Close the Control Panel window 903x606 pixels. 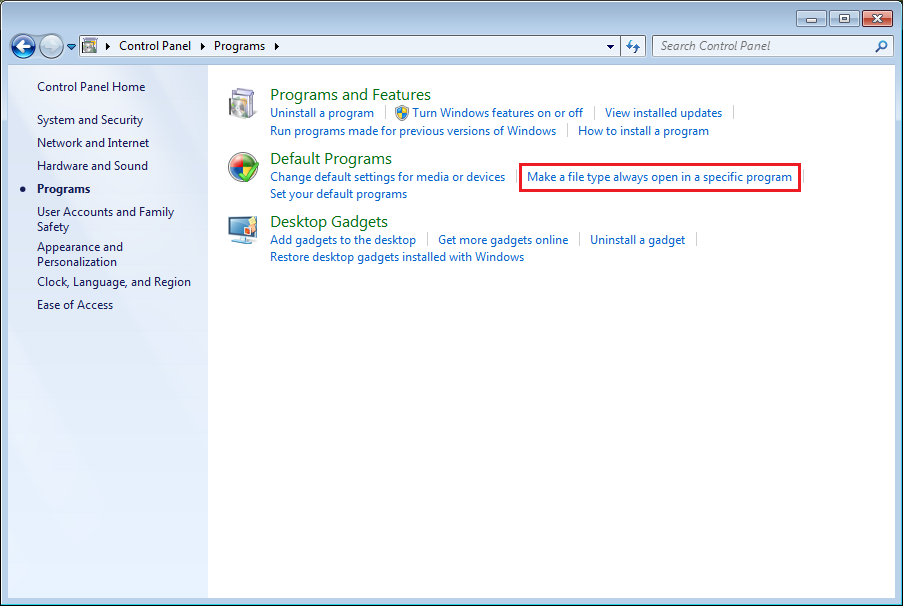[877, 19]
